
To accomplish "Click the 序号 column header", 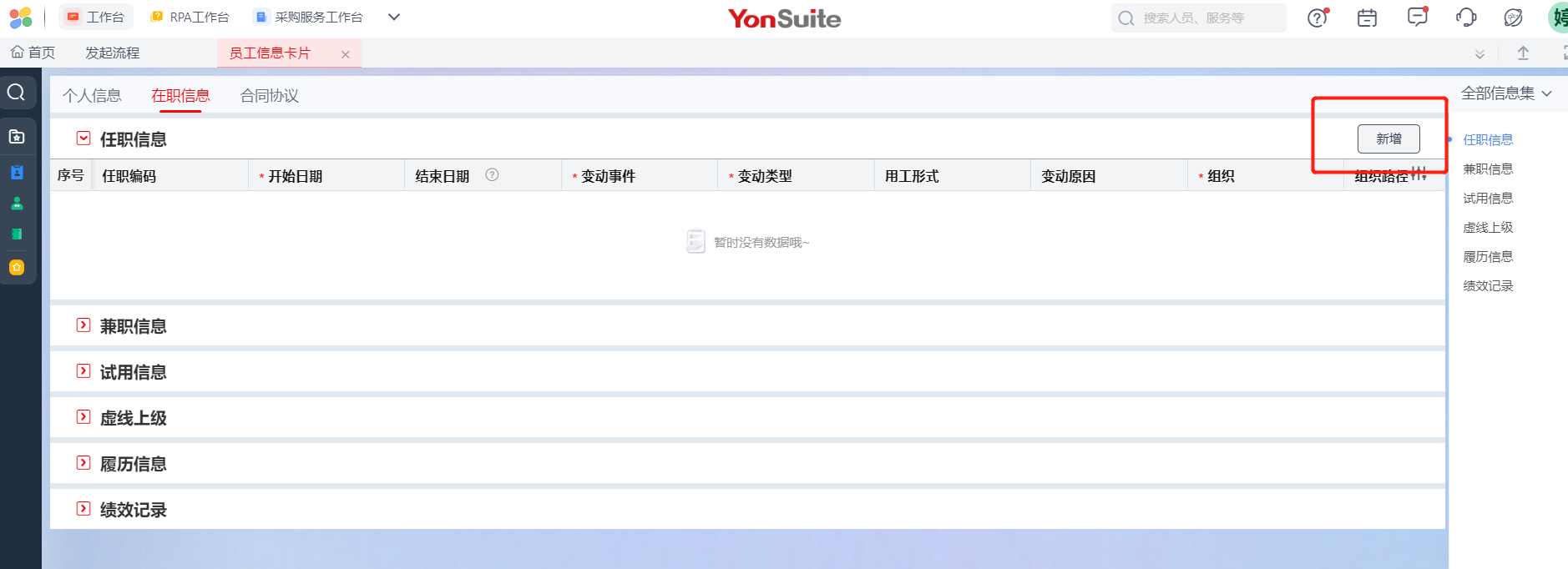I will click(71, 175).
